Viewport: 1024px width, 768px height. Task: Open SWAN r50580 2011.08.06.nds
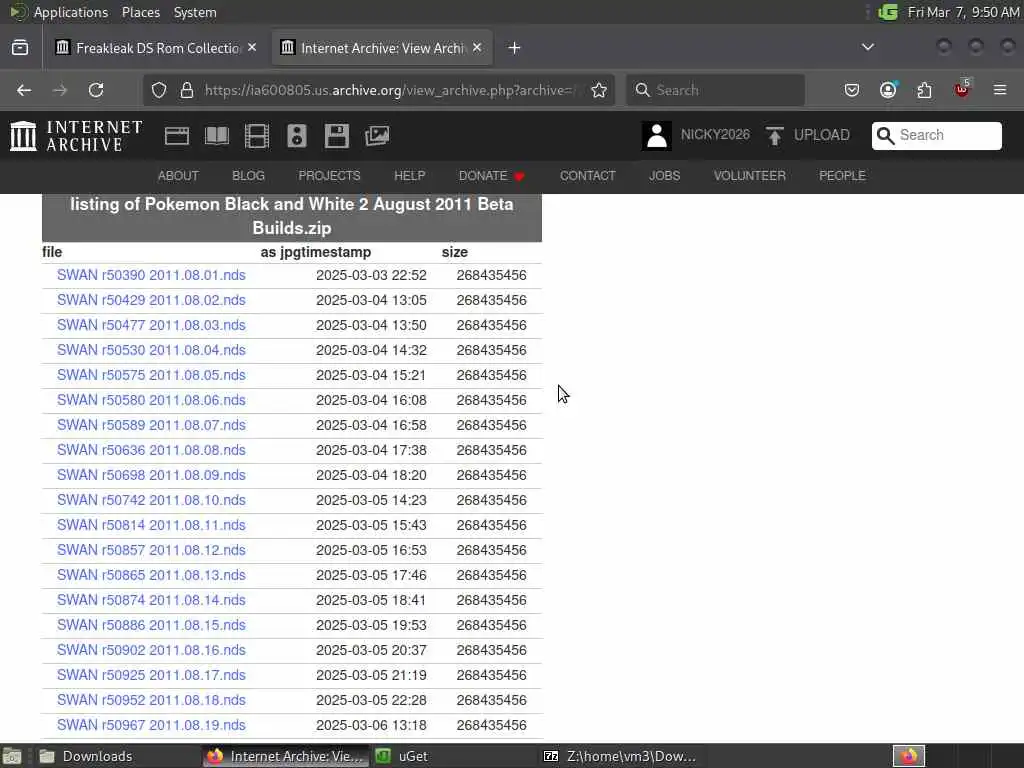click(x=151, y=400)
